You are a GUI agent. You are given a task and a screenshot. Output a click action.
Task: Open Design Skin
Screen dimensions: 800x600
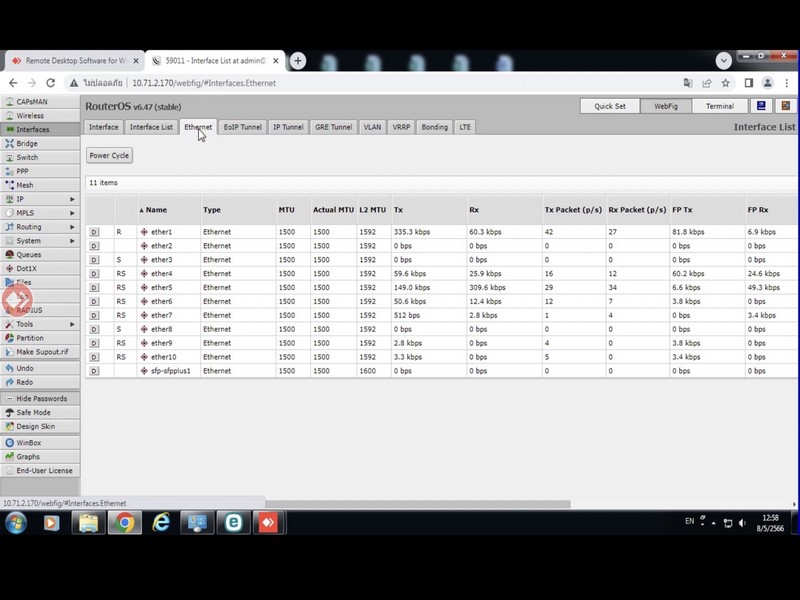(x=40, y=427)
